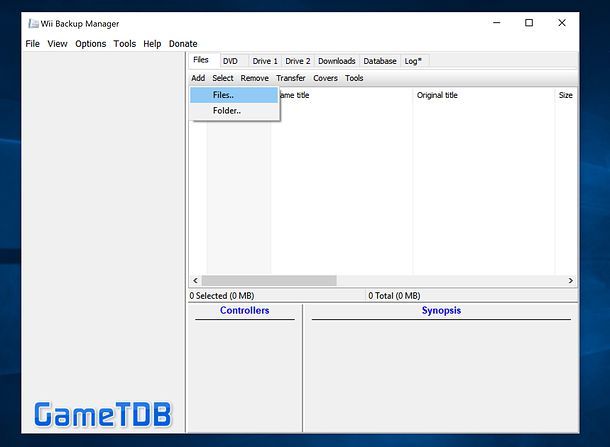610x447 pixels.
Task: Switch to the Downloads tab
Action: [337, 61]
